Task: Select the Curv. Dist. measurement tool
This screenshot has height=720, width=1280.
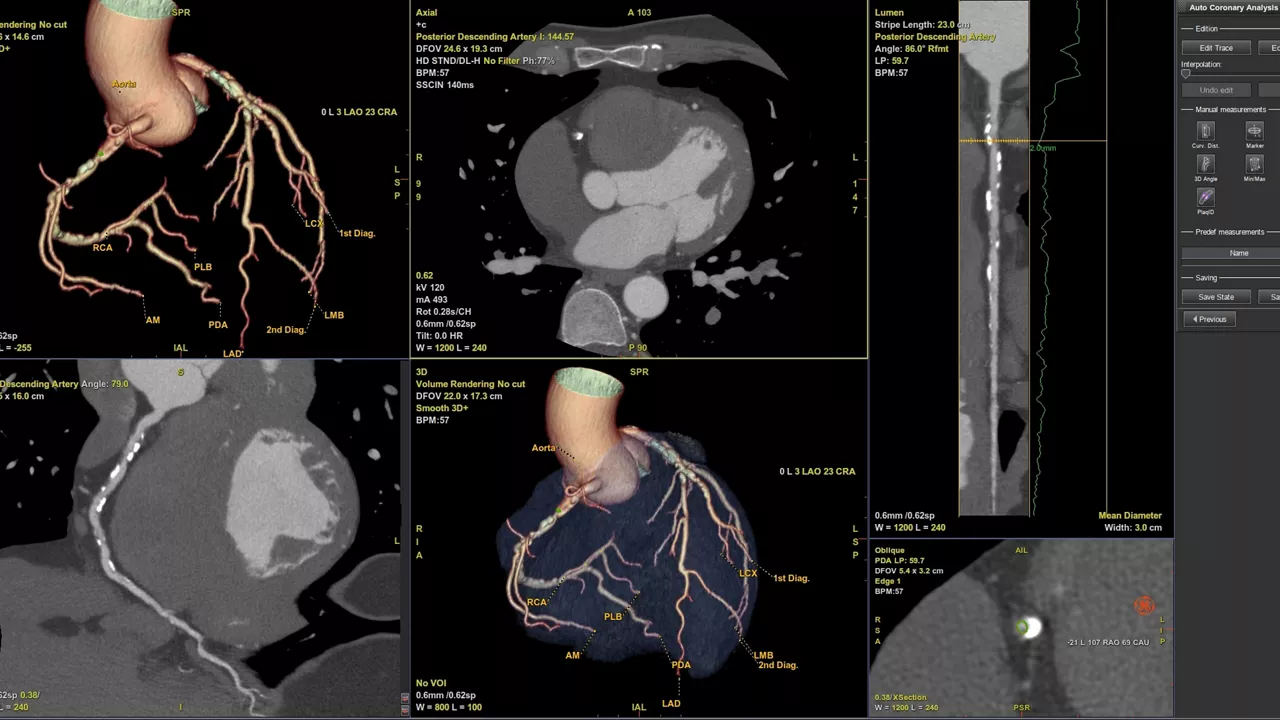Action: 1205,131
